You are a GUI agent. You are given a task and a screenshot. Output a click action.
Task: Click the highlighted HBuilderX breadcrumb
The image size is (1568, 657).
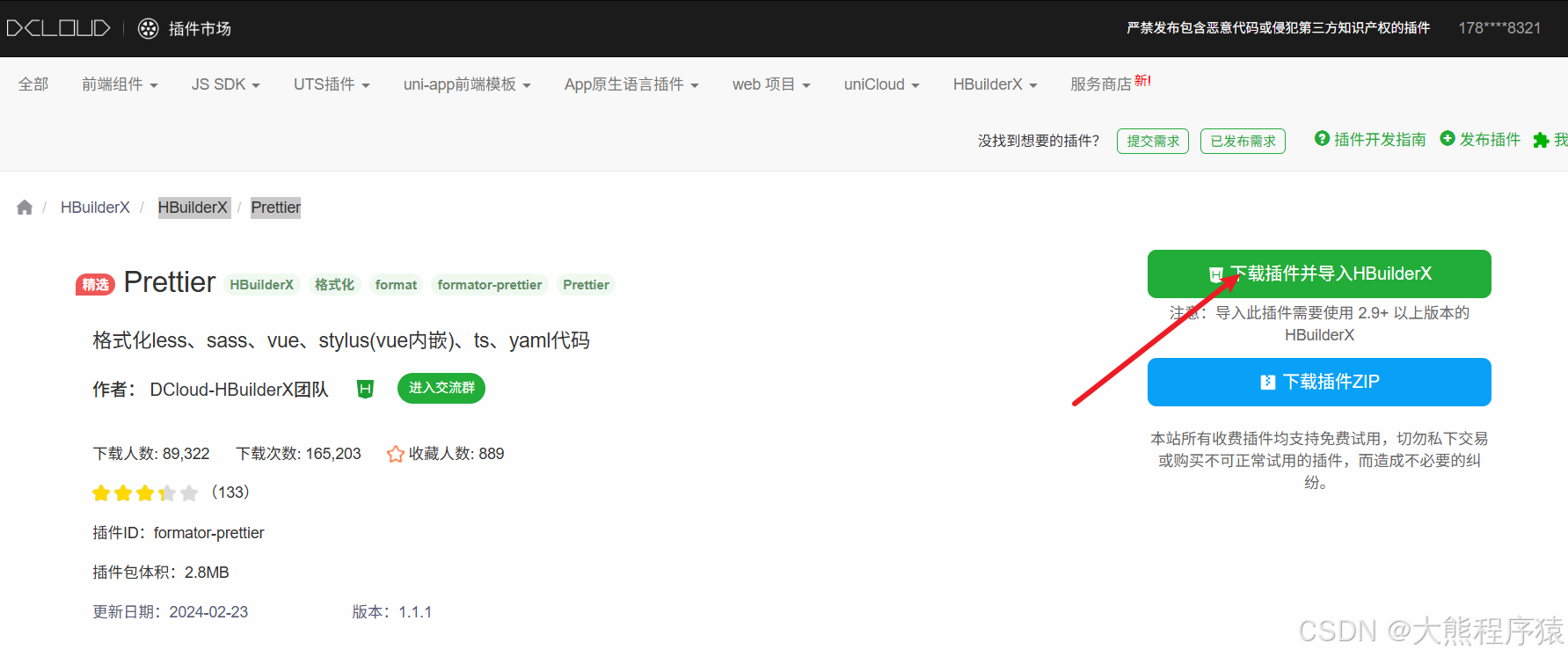[193, 208]
